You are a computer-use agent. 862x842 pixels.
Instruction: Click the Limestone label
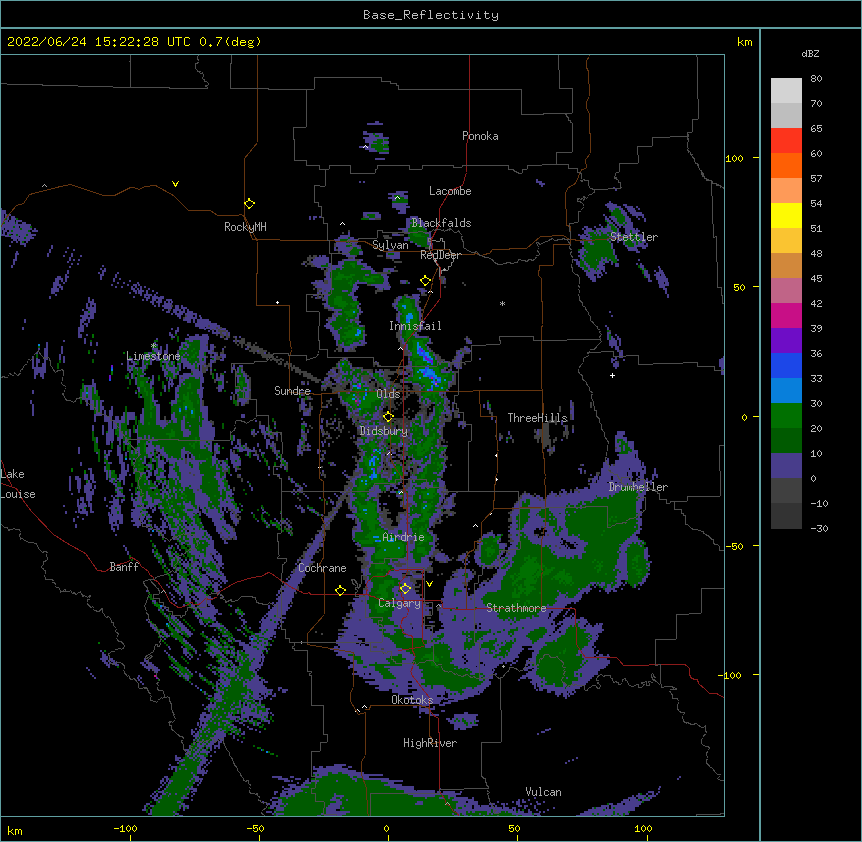153,356
